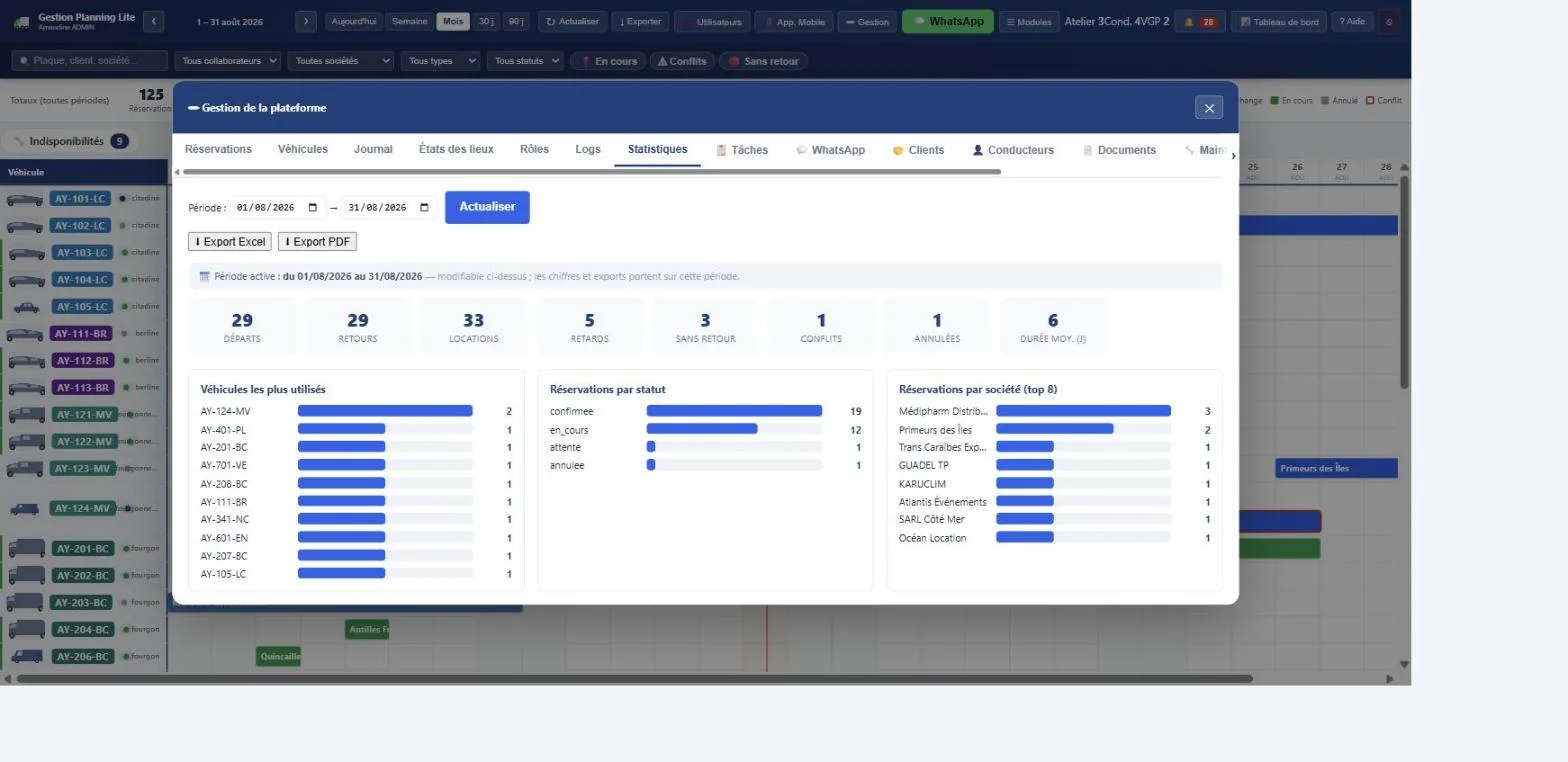Toggle the Sans retour filter

point(763,61)
